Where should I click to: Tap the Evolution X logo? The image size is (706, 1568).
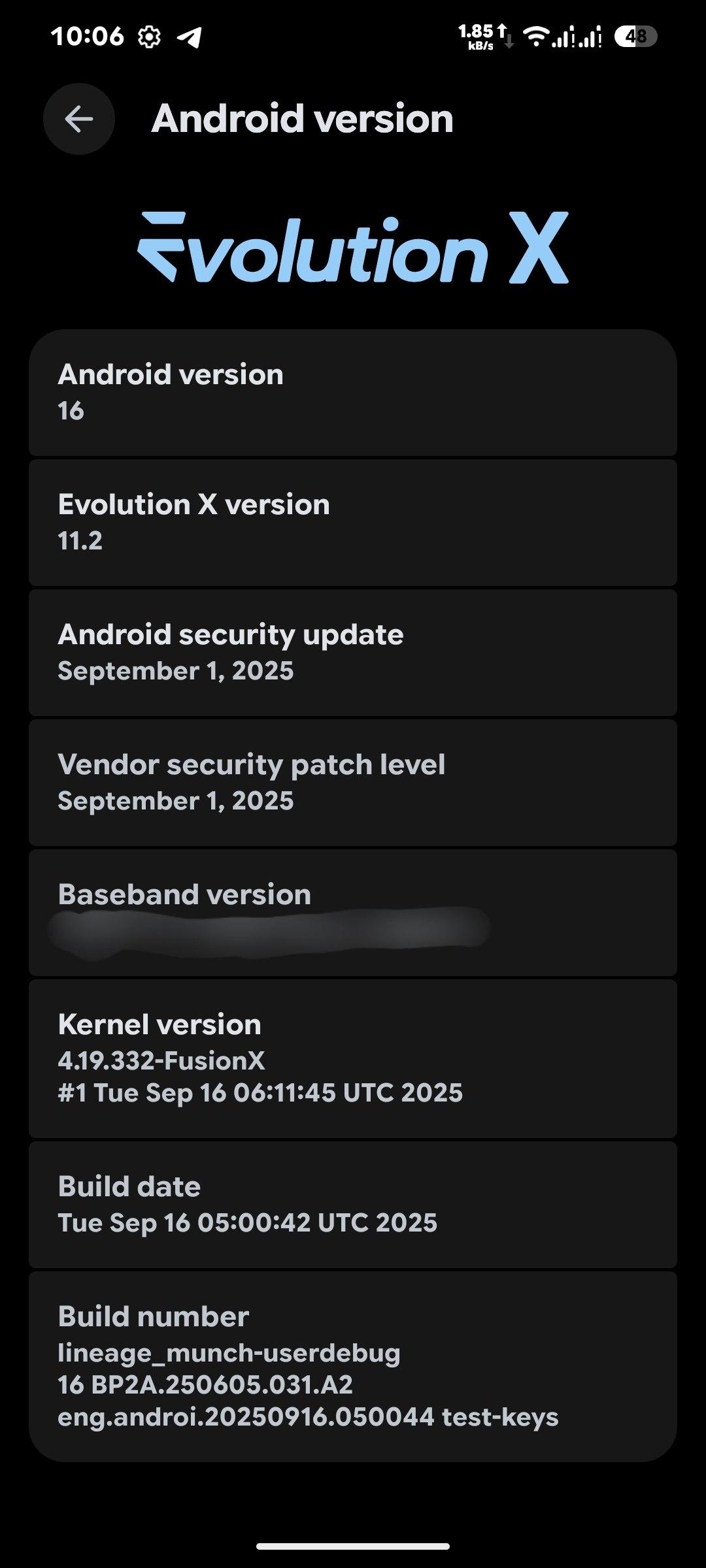tap(353, 248)
